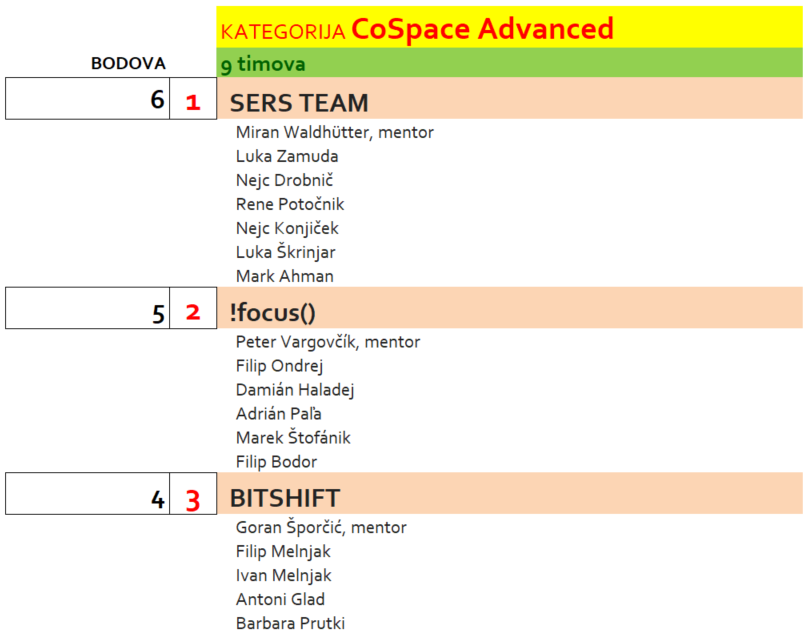The image size is (803, 632).
Task: Click the score cell showing 5
Action: click(x=88, y=312)
